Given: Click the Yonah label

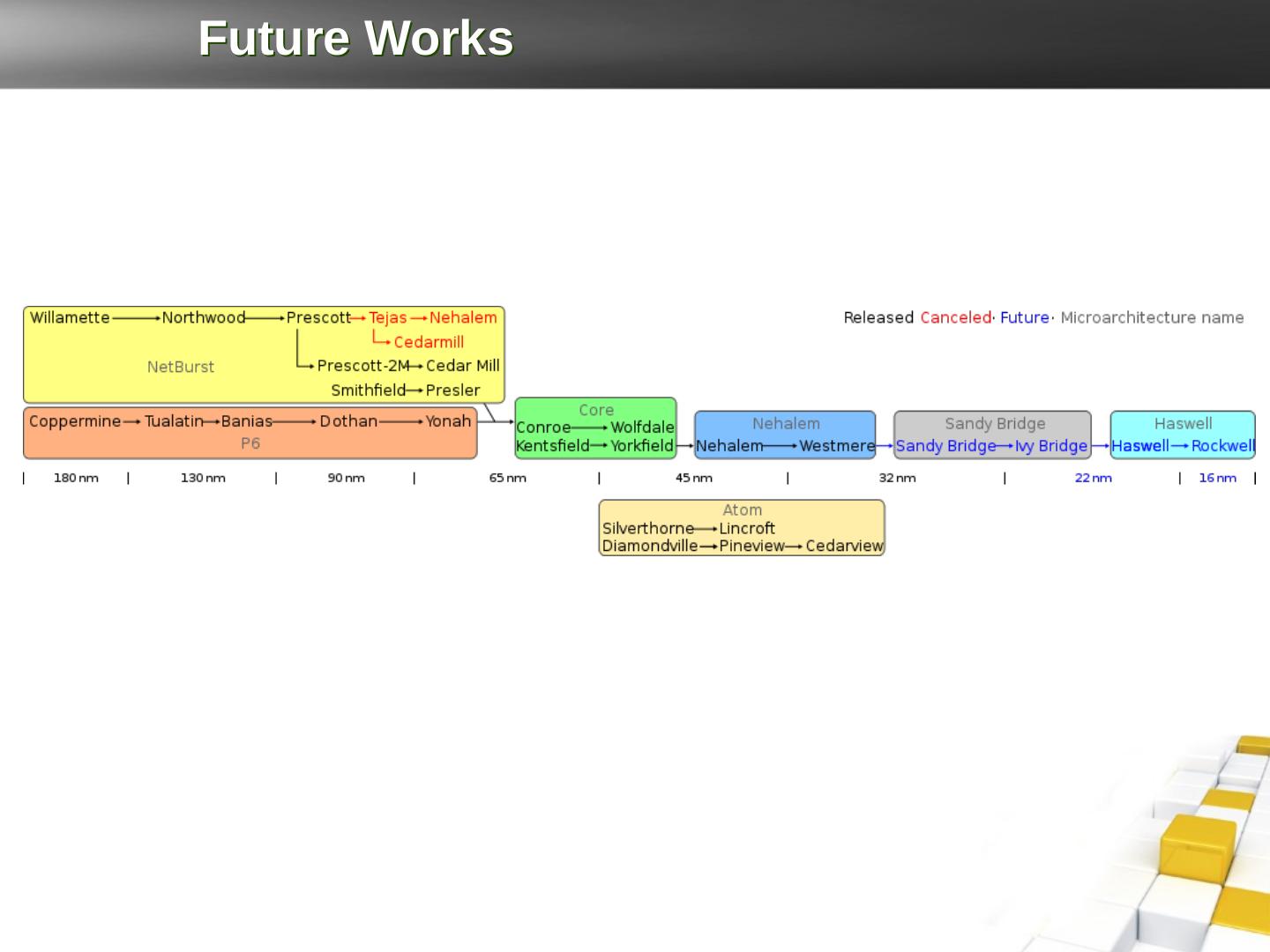Looking at the screenshot, I should click(448, 421).
